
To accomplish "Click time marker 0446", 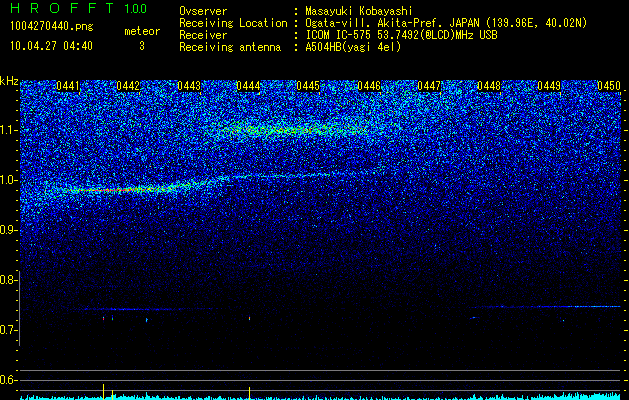I will [x=369, y=86].
